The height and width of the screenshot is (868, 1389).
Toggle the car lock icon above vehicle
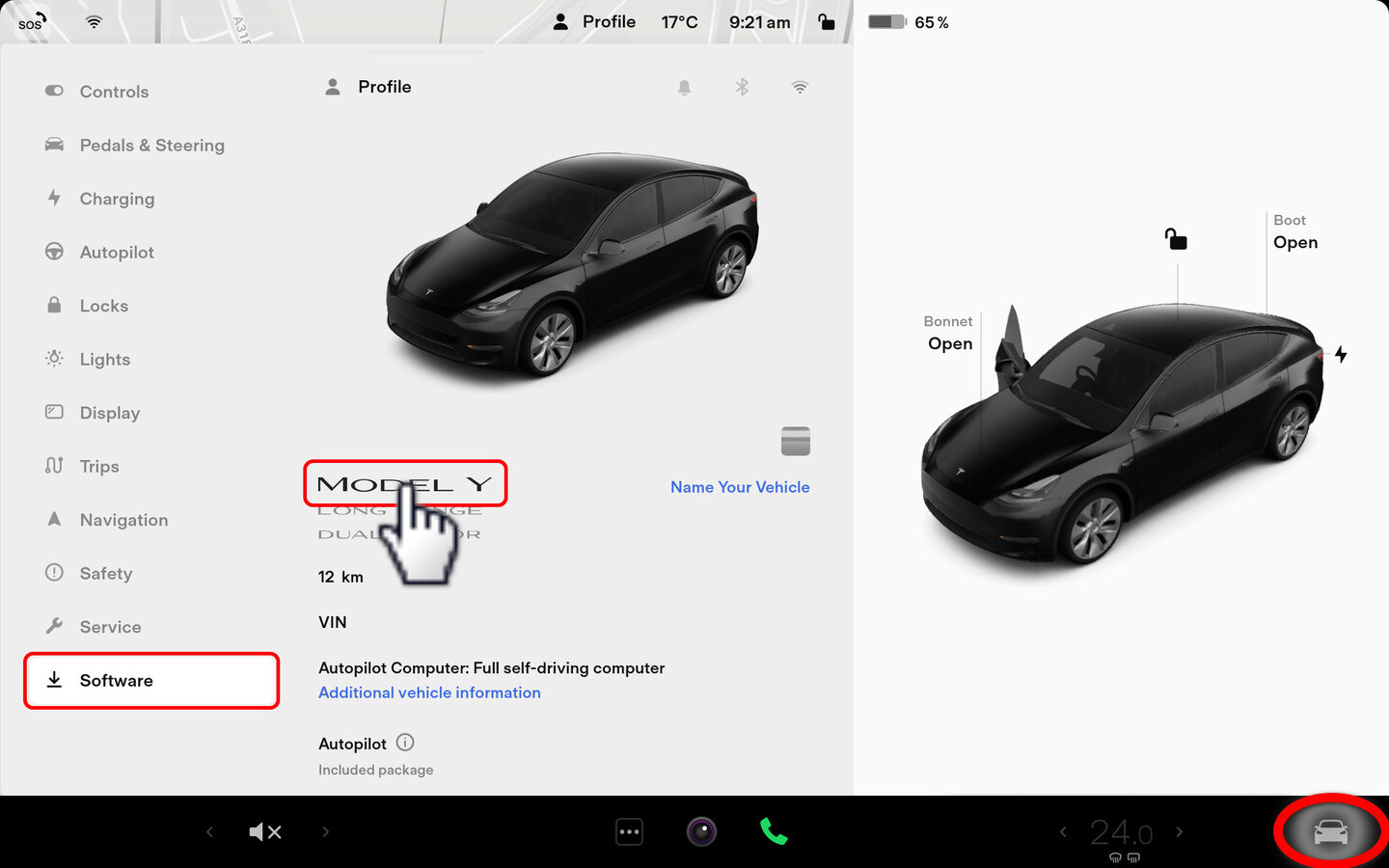pyautogui.click(x=1176, y=239)
